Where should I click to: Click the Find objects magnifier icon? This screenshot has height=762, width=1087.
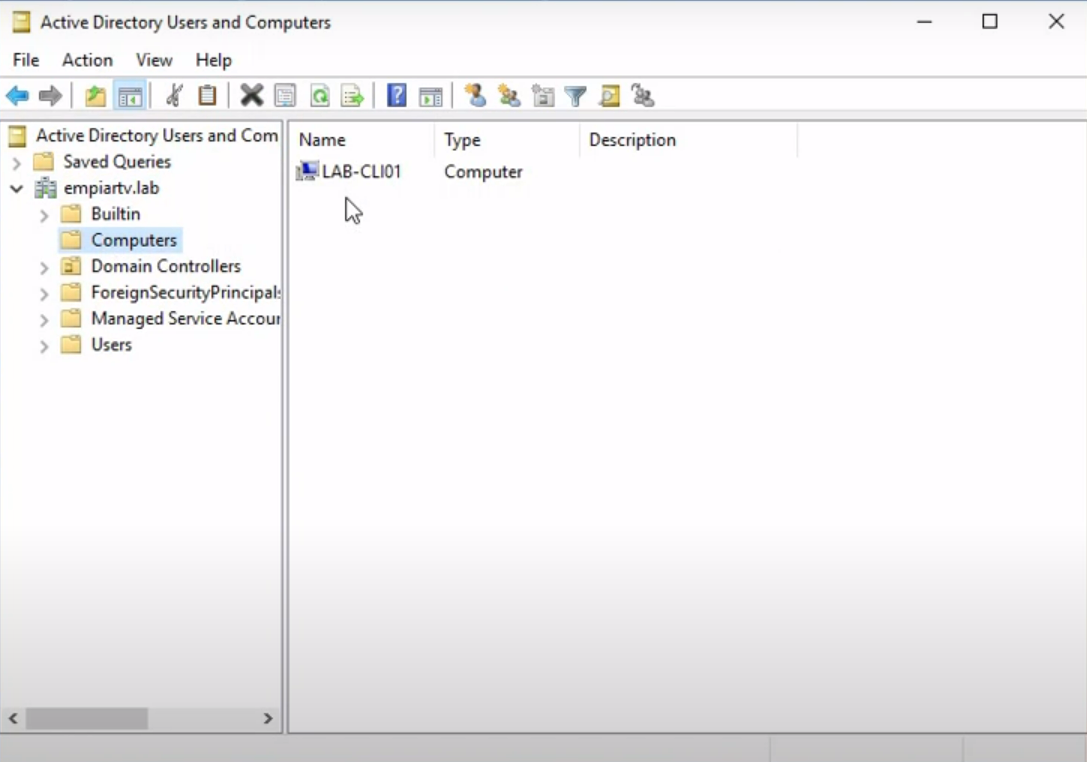607,95
